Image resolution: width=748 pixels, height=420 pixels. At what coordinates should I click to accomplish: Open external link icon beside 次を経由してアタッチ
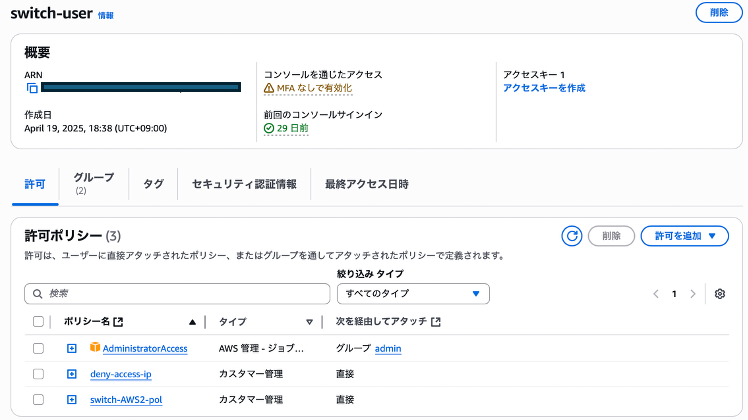point(436,322)
